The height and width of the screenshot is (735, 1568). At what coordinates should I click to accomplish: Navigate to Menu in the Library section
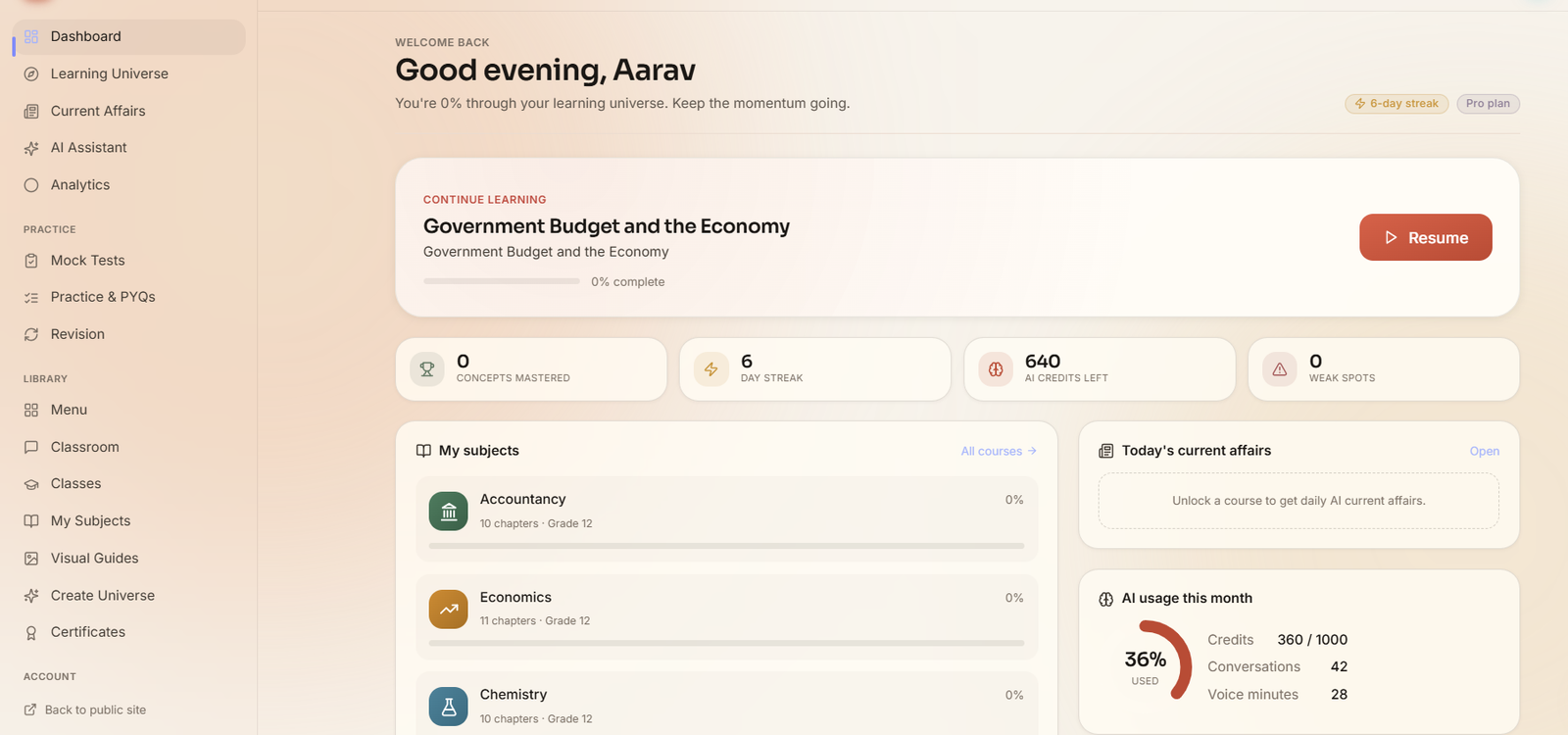click(x=129, y=410)
